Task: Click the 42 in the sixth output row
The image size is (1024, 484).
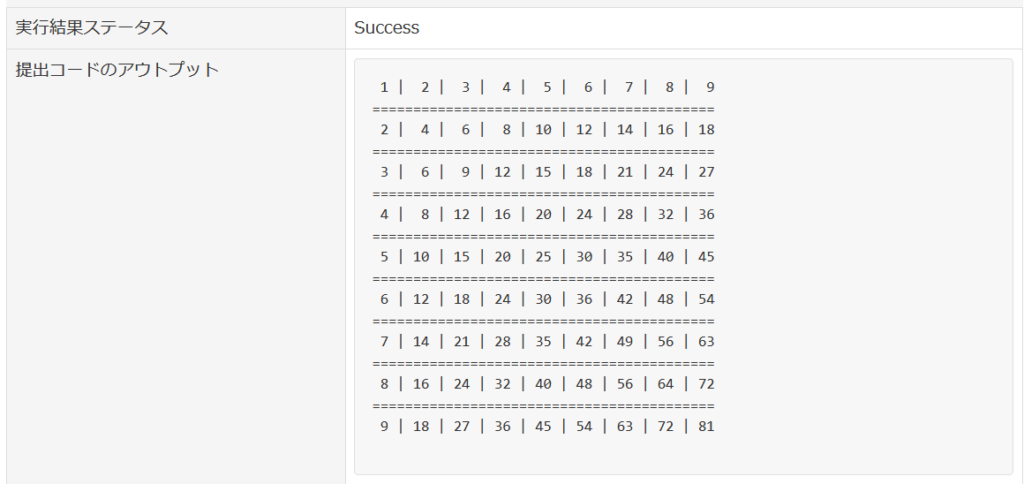Action: point(625,299)
